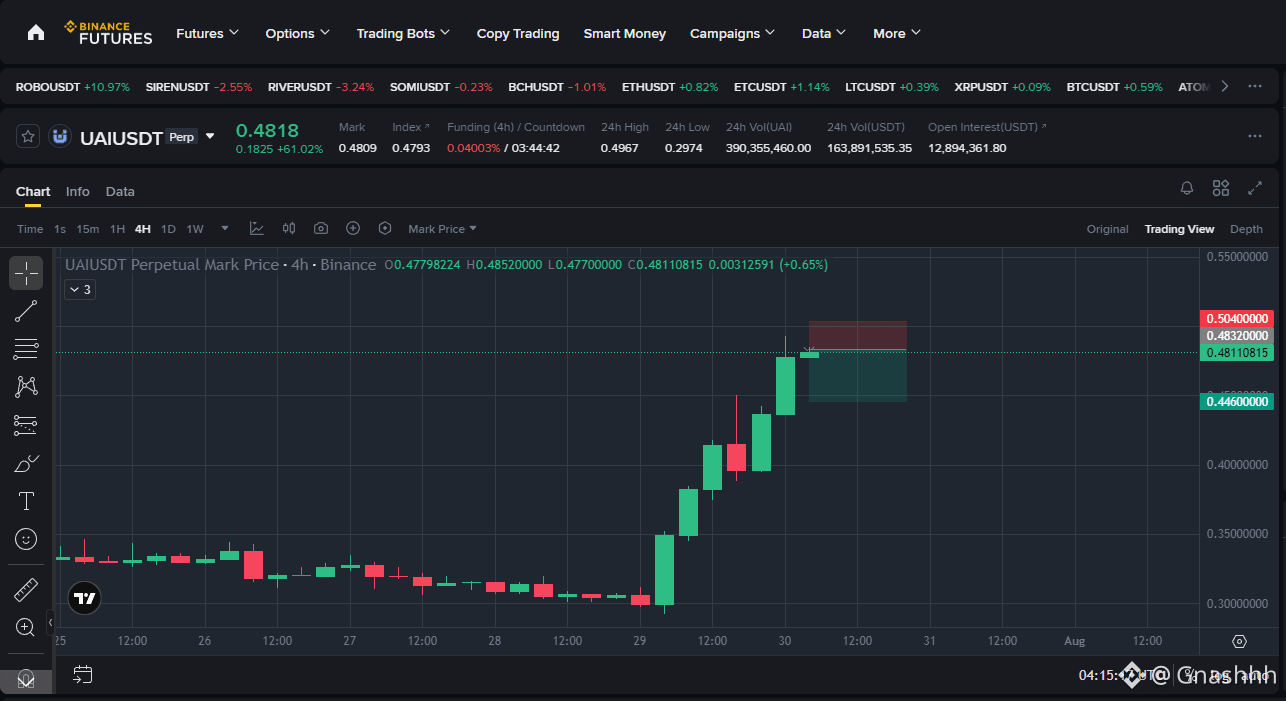Open the Options dropdown menu
This screenshot has height=701, width=1286.
pos(298,33)
